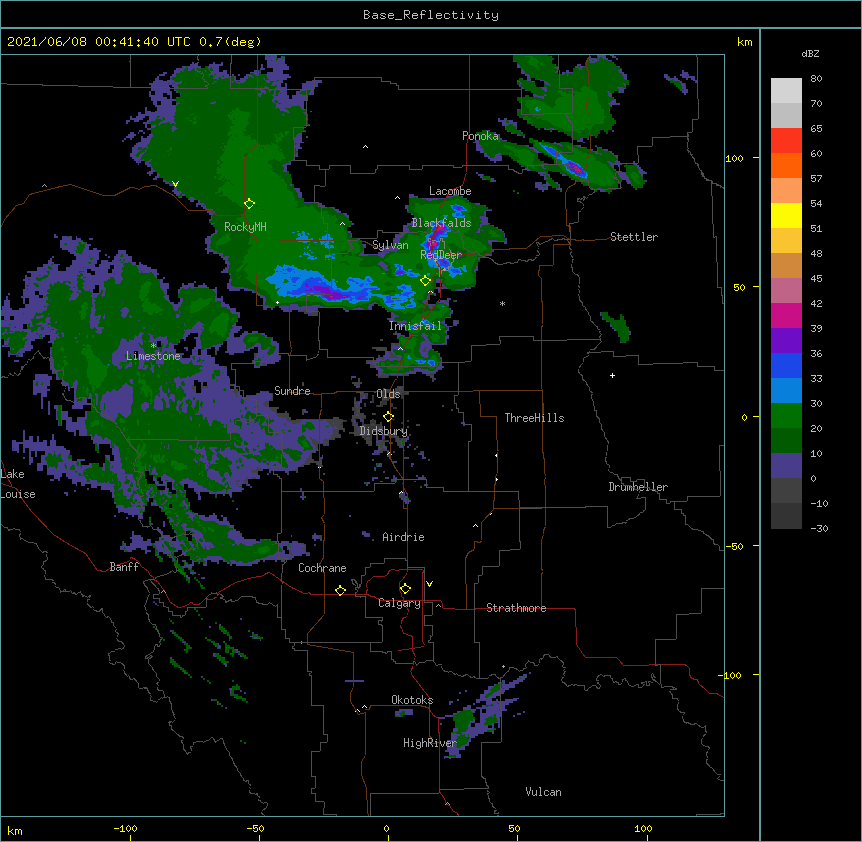The image size is (862, 842).
Task: Pick the orange 60-57 dBZ legend swatch
Action: click(x=786, y=165)
